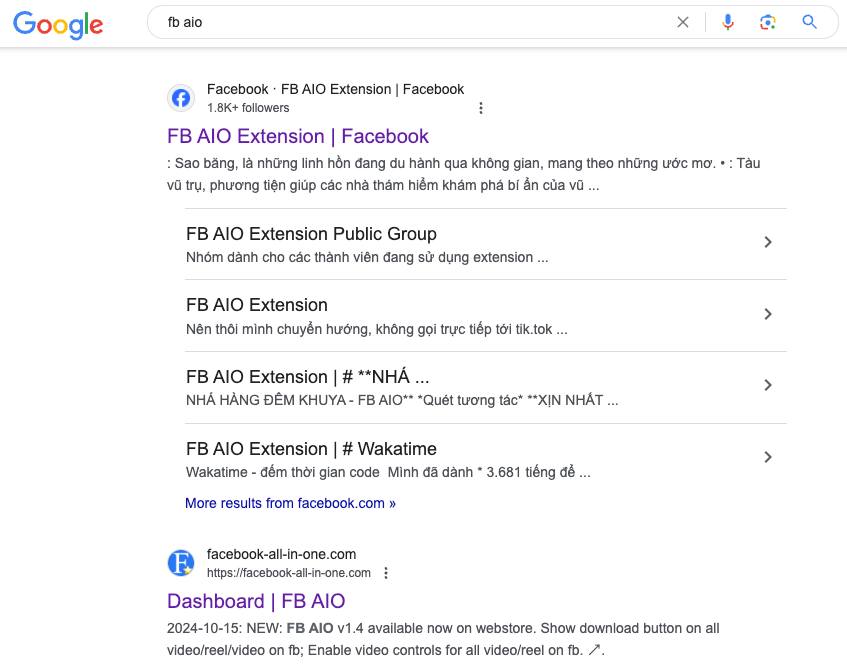
Task: Expand chevron for NHÁ HÀNG ĐÊM KHUYA row
Action: click(x=768, y=385)
